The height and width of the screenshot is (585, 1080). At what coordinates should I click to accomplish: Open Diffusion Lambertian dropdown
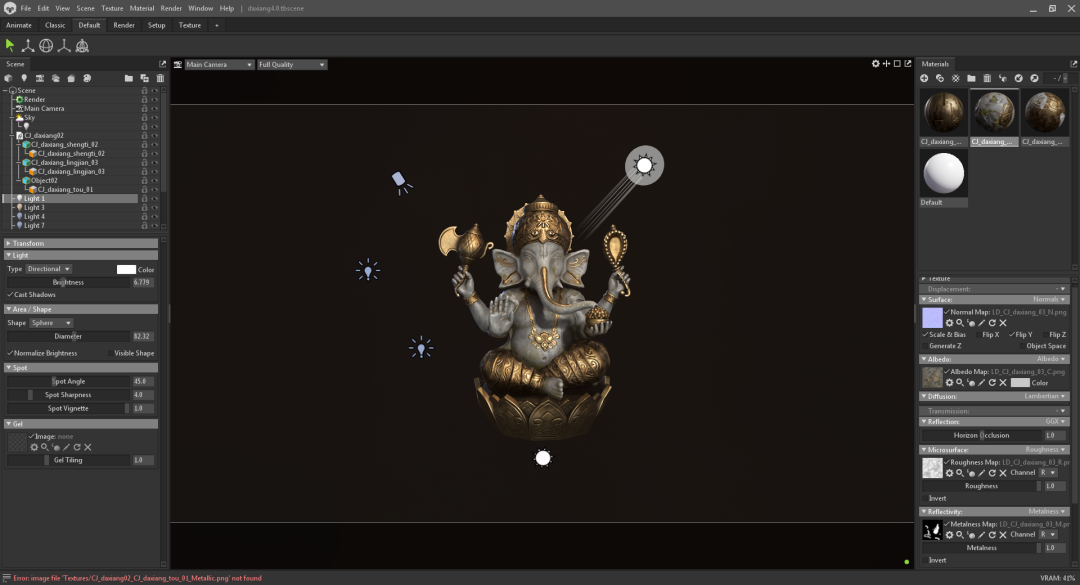point(1044,396)
